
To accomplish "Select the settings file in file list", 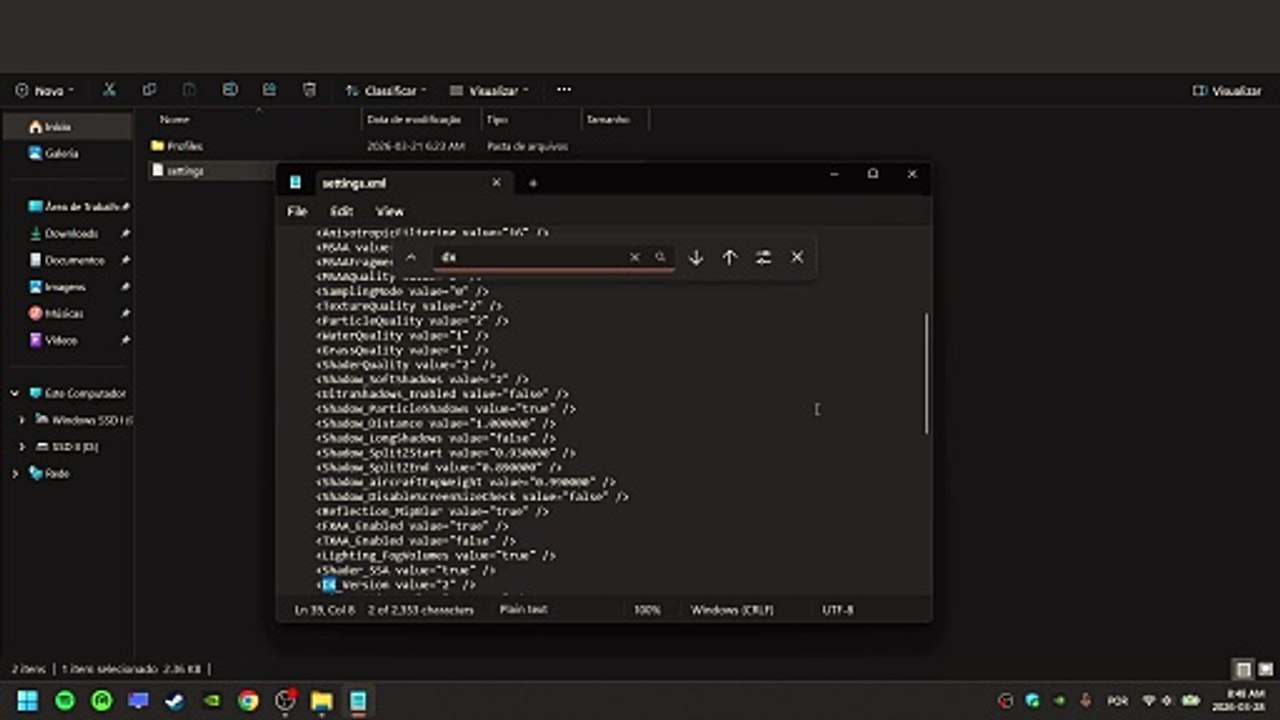I will (x=178, y=171).
